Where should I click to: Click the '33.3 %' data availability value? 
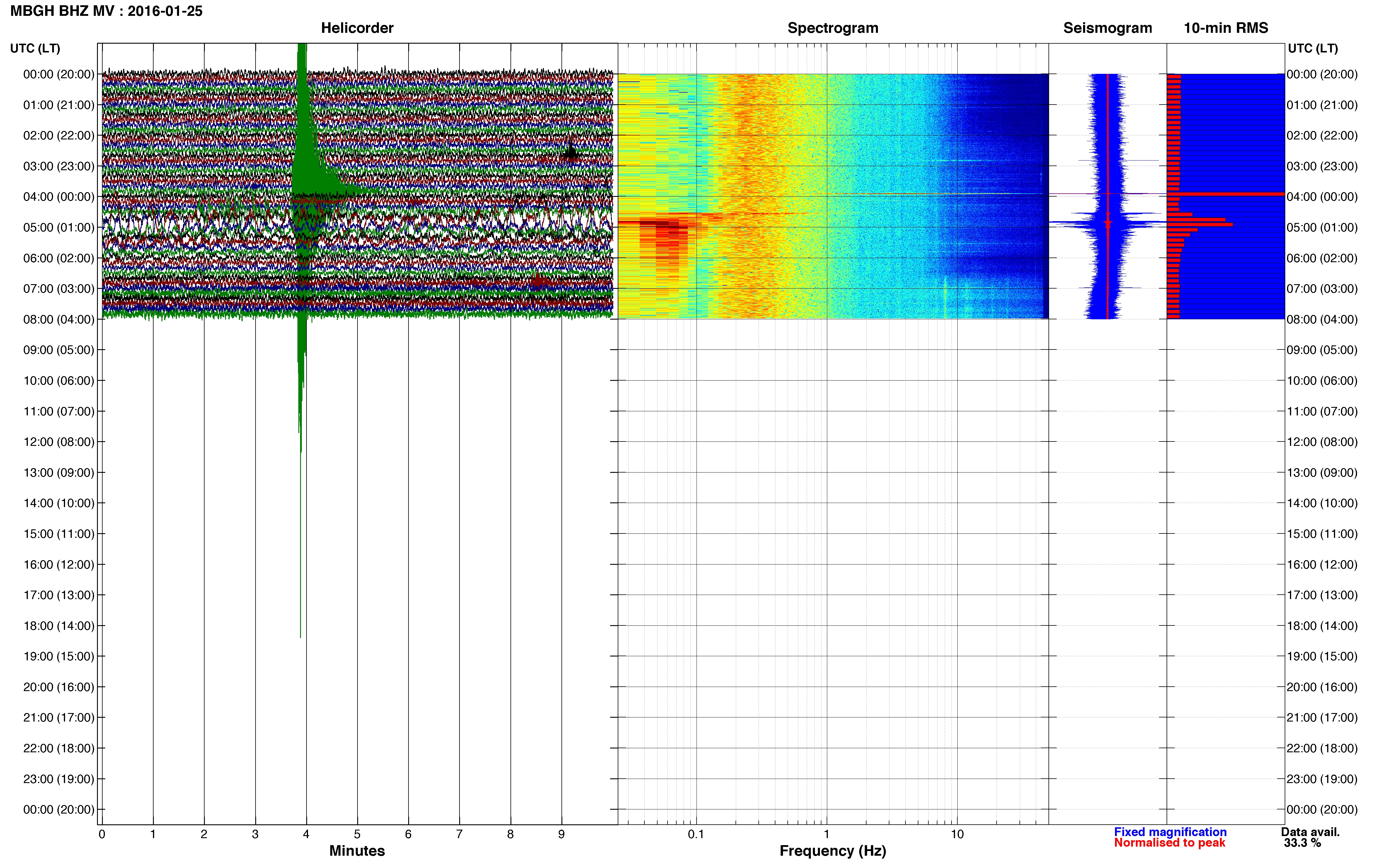coord(1303,843)
